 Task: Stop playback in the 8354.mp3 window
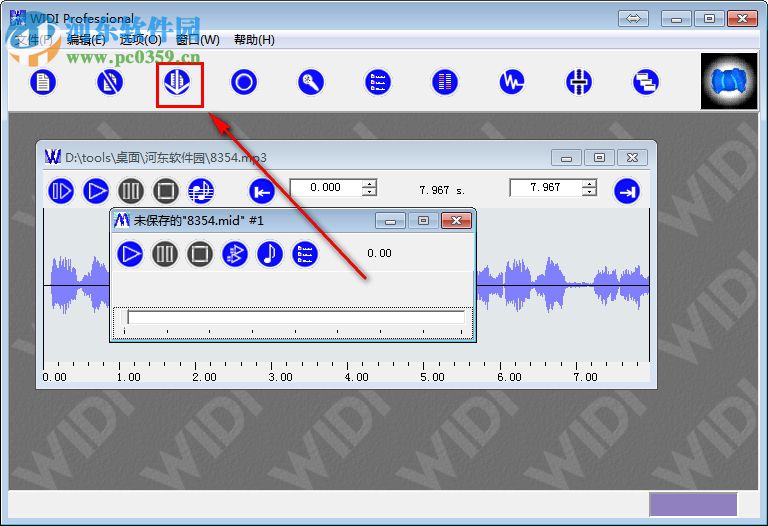(166, 191)
